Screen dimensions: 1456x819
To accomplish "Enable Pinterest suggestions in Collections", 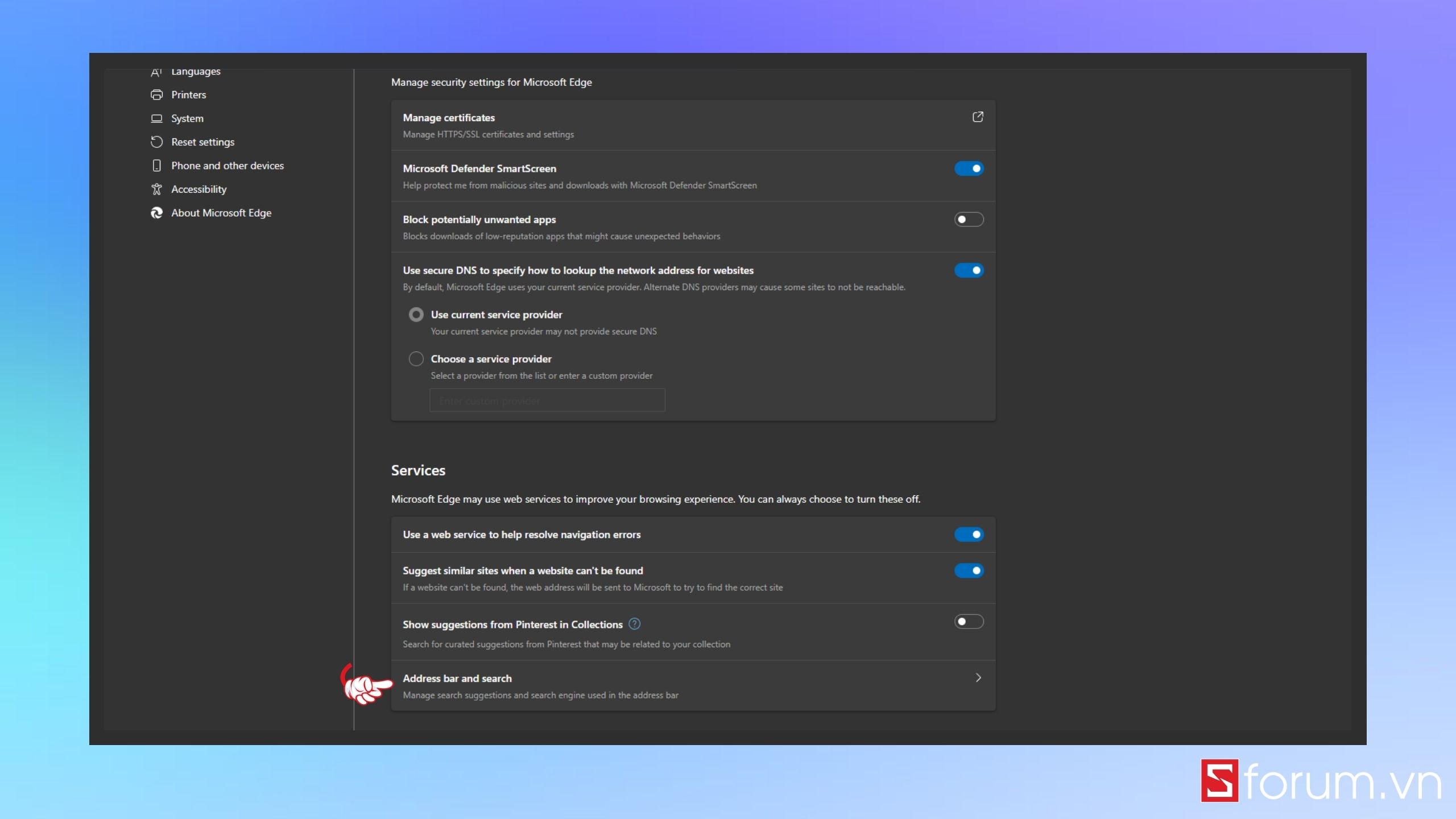I will click(x=969, y=622).
